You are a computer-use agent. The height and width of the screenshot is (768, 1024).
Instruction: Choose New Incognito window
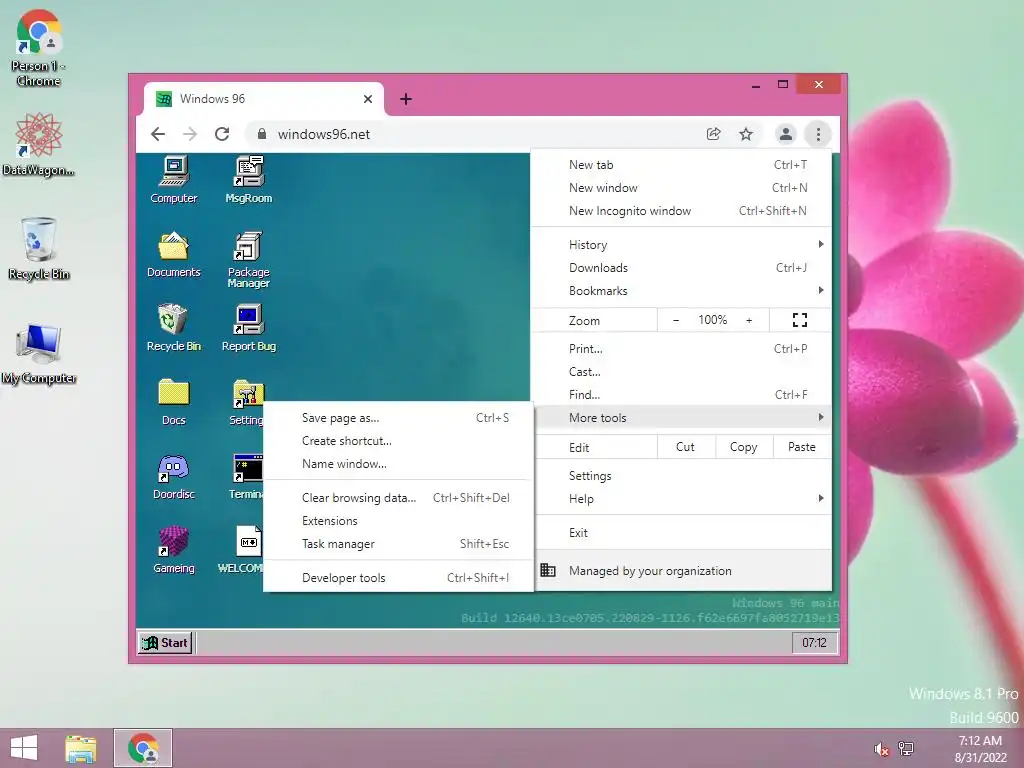[681, 211]
